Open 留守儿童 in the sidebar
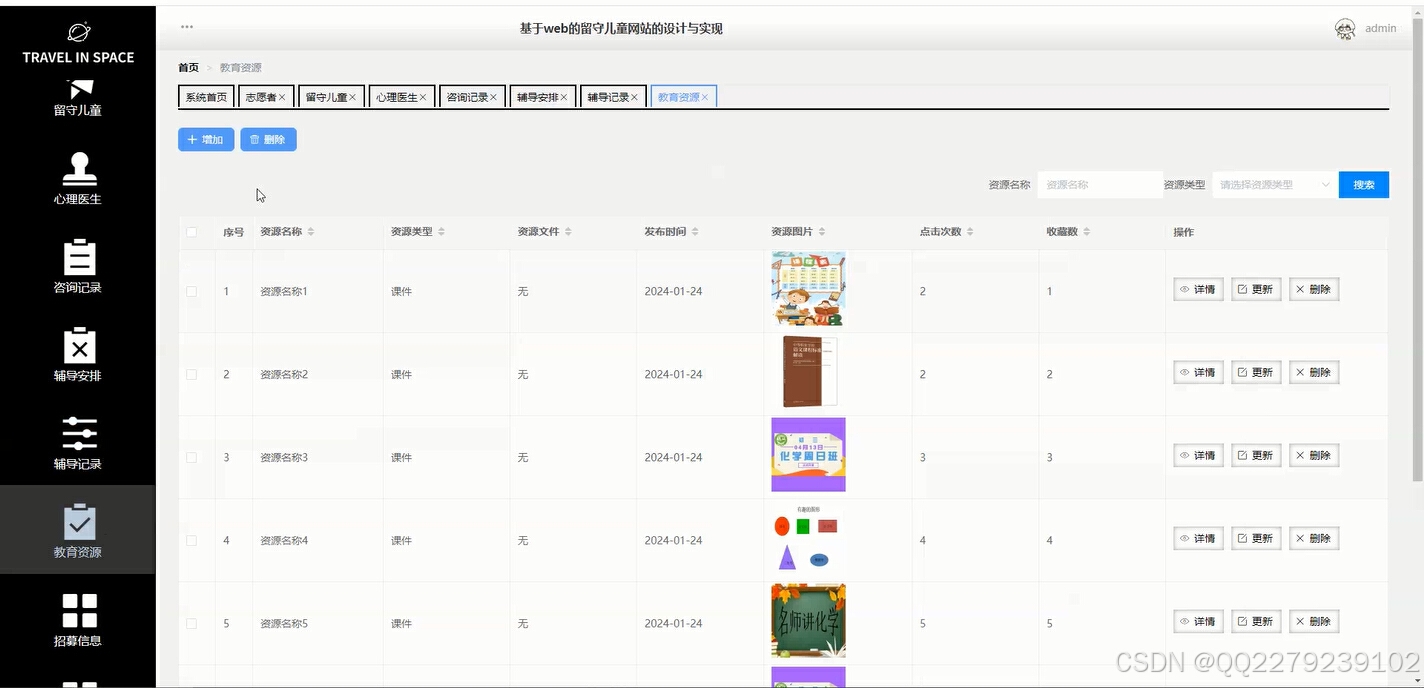This screenshot has width=1424, height=688. (78, 99)
